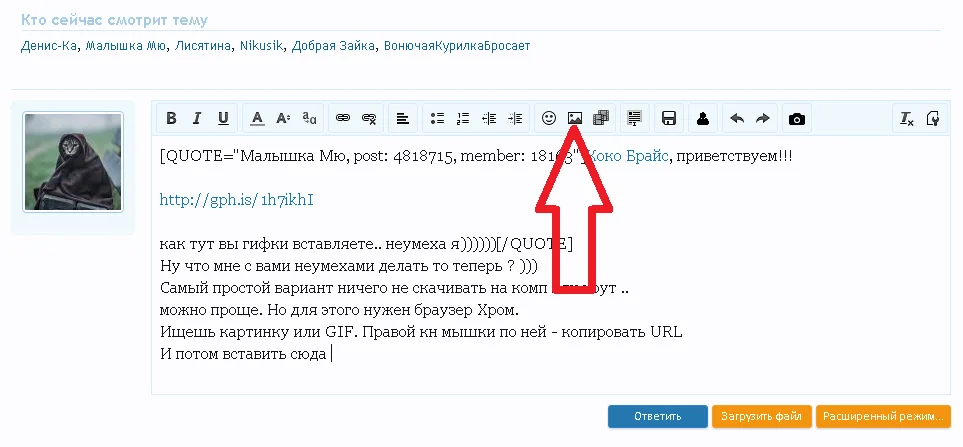Click the cat avatar thumbnail
The image size is (963, 447).
click(73, 162)
